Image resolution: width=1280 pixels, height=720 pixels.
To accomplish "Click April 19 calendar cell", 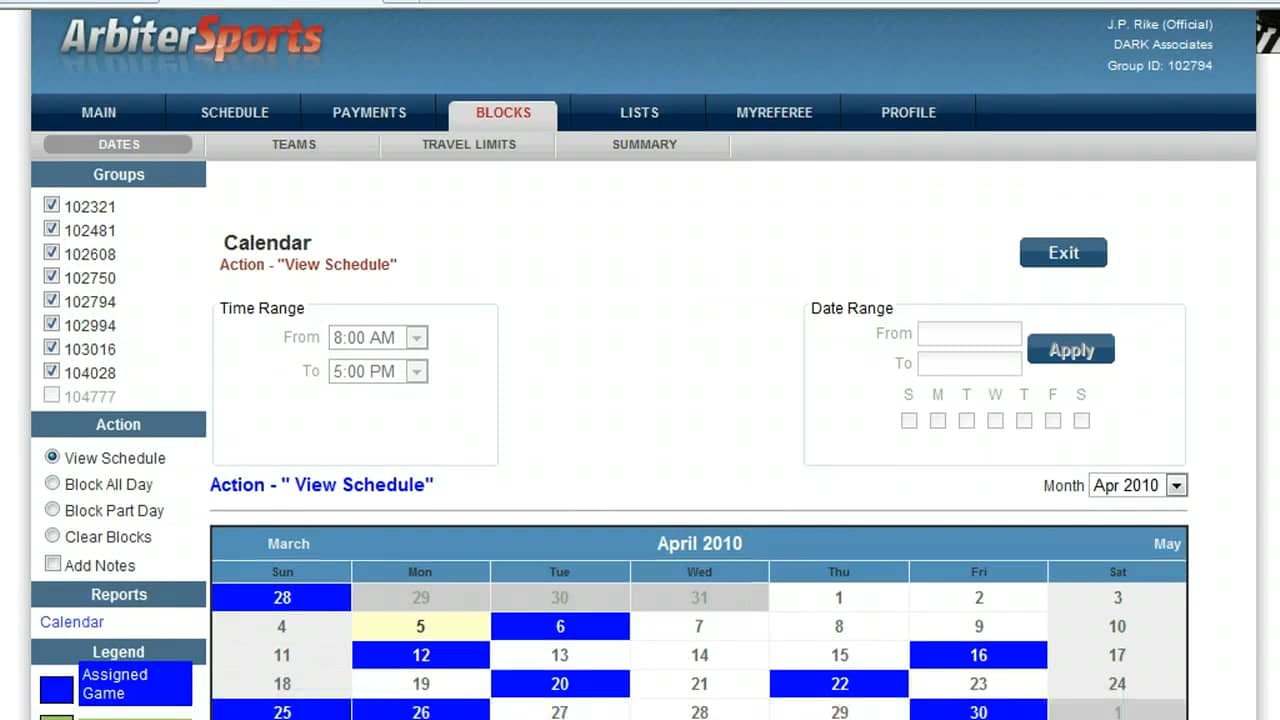I will pos(421,685).
